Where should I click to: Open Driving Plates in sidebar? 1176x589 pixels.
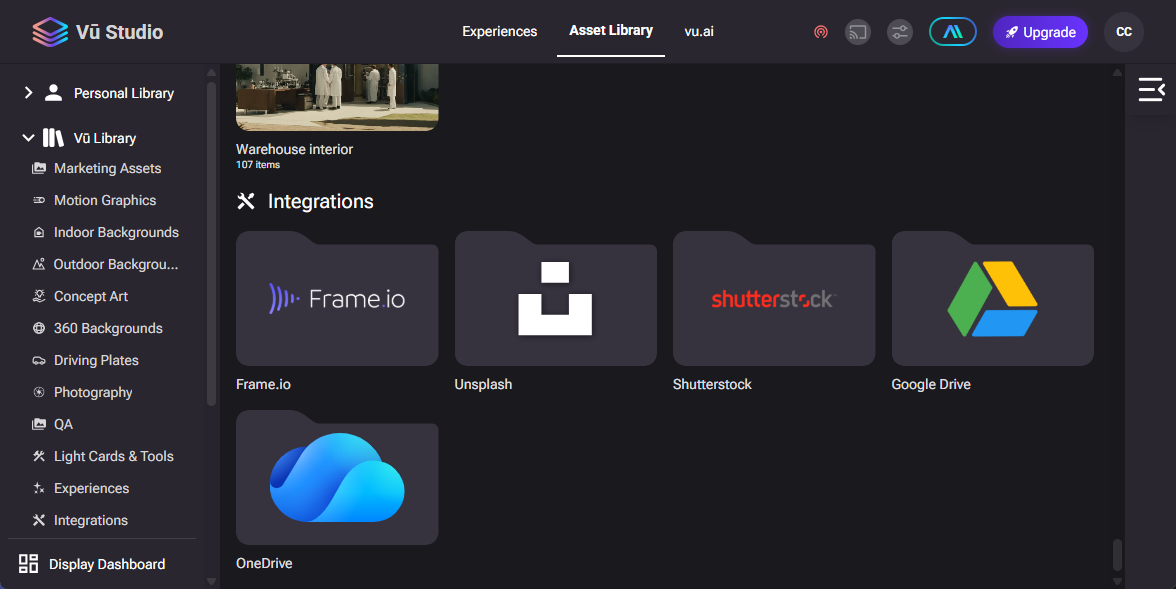[x=96, y=360]
